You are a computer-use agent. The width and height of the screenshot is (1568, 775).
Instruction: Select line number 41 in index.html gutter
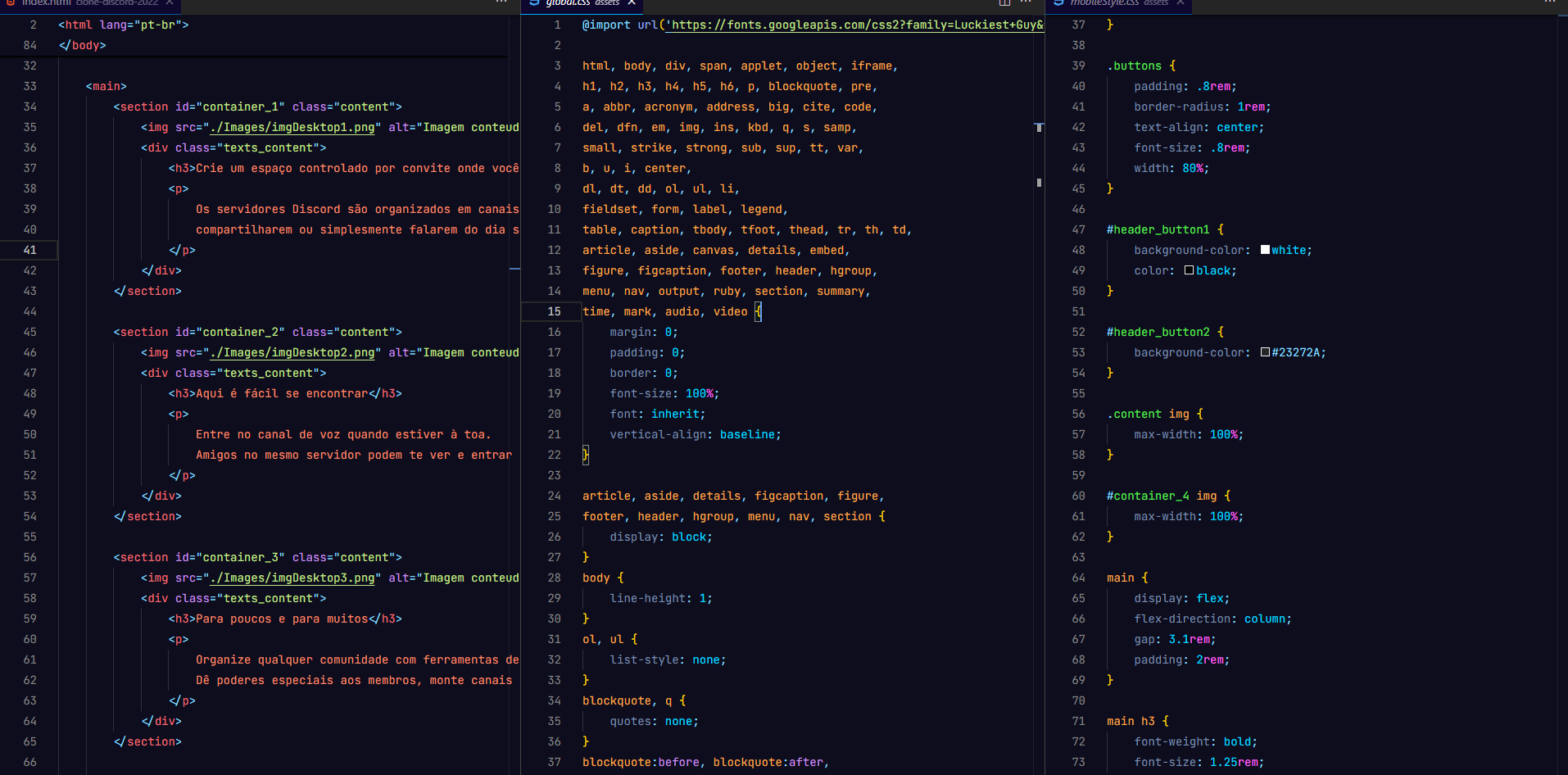tap(29, 250)
